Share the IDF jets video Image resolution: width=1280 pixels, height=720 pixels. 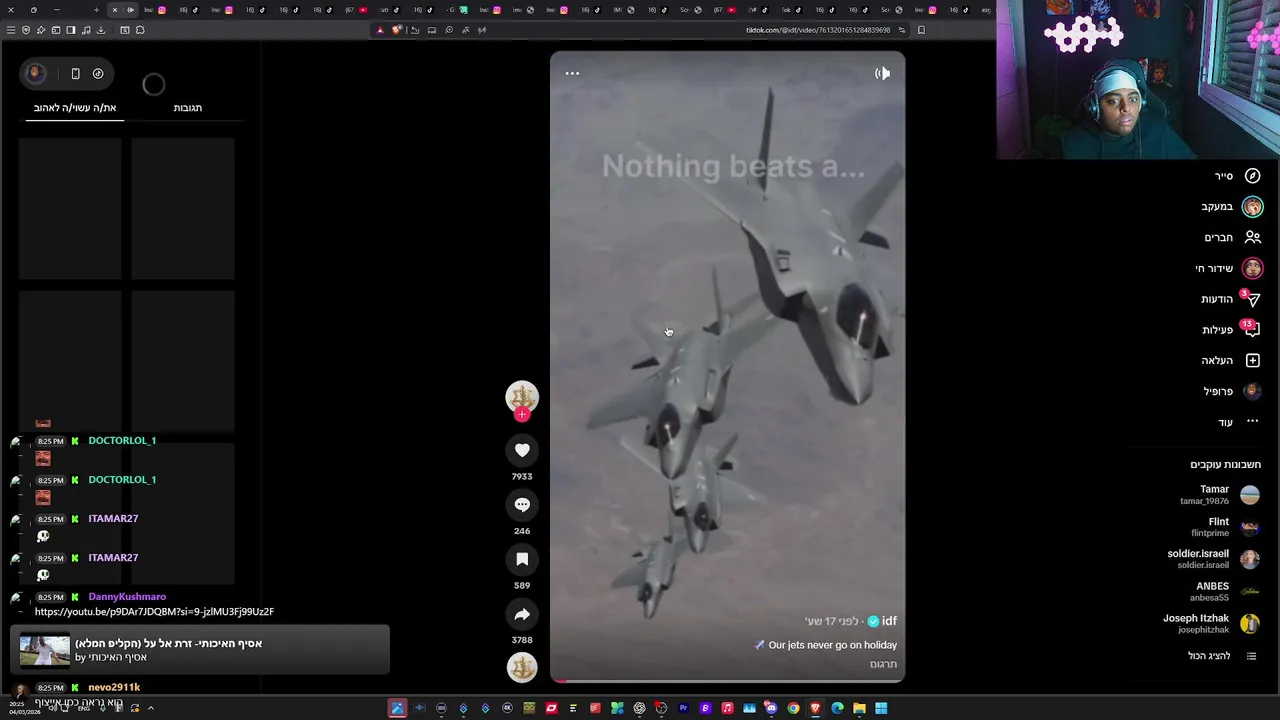coord(522,614)
